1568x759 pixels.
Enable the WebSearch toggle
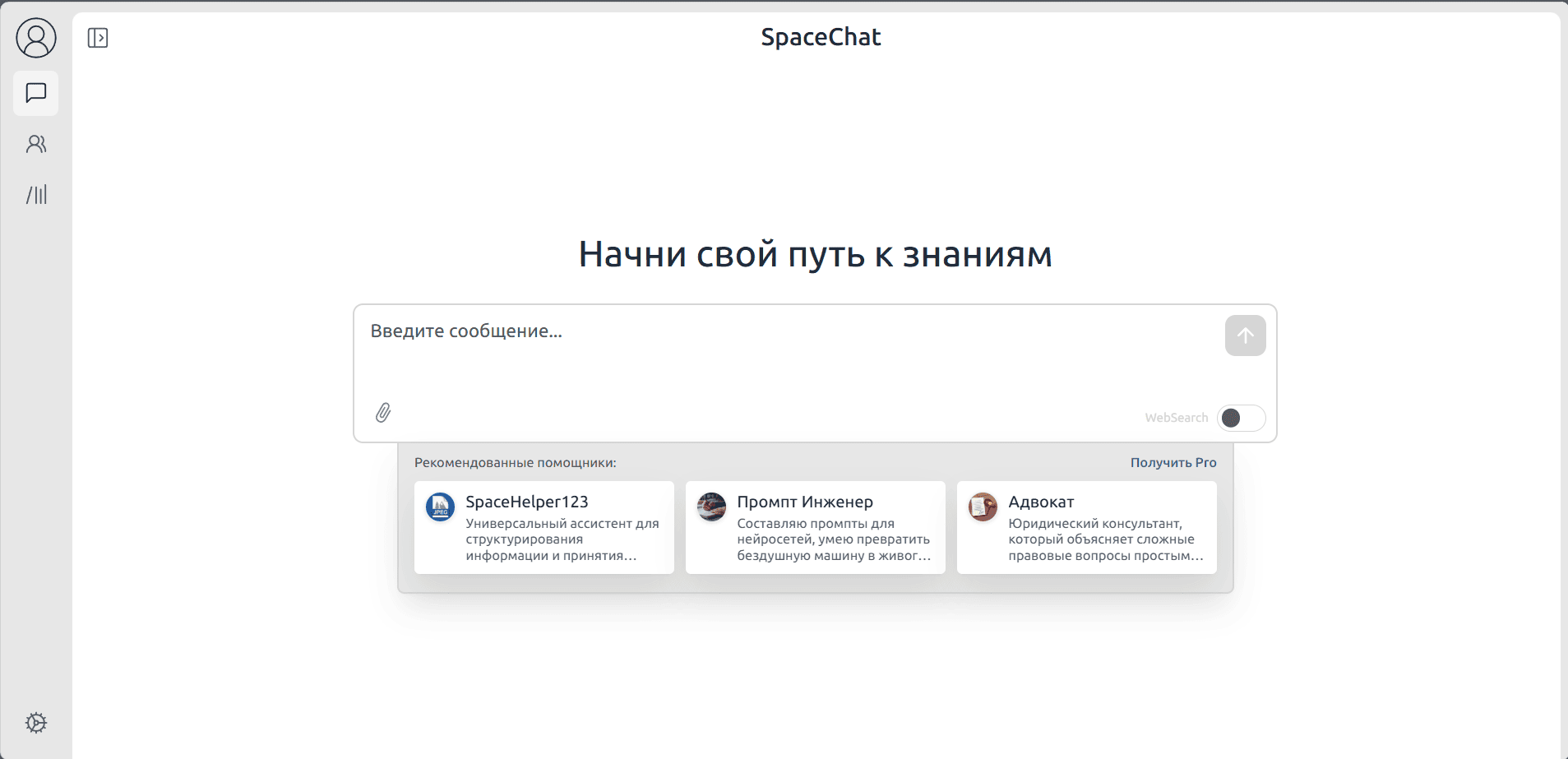click(x=1240, y=418)
